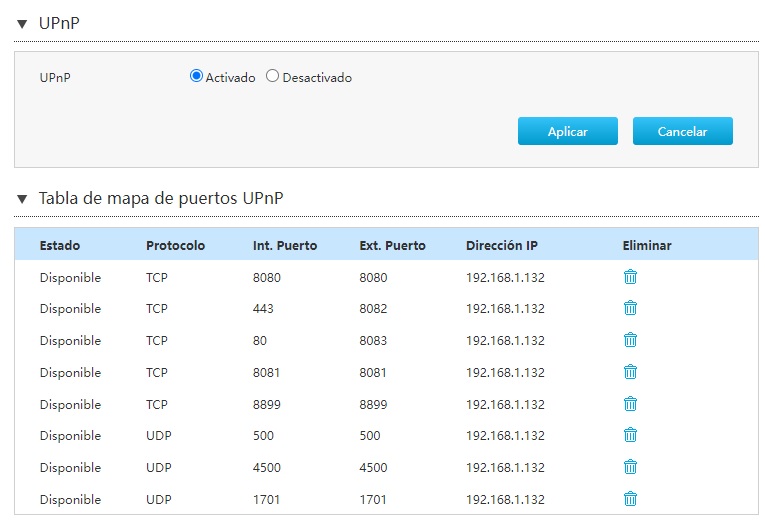The image size is (765, 529).
Task: Click the UPnP section title
Action: point(59,23)
